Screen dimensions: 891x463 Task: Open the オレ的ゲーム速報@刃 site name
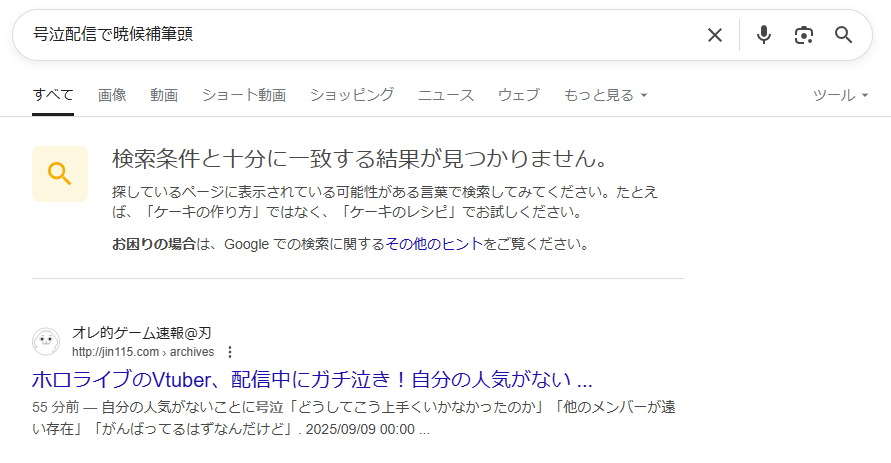click(141, 333)
